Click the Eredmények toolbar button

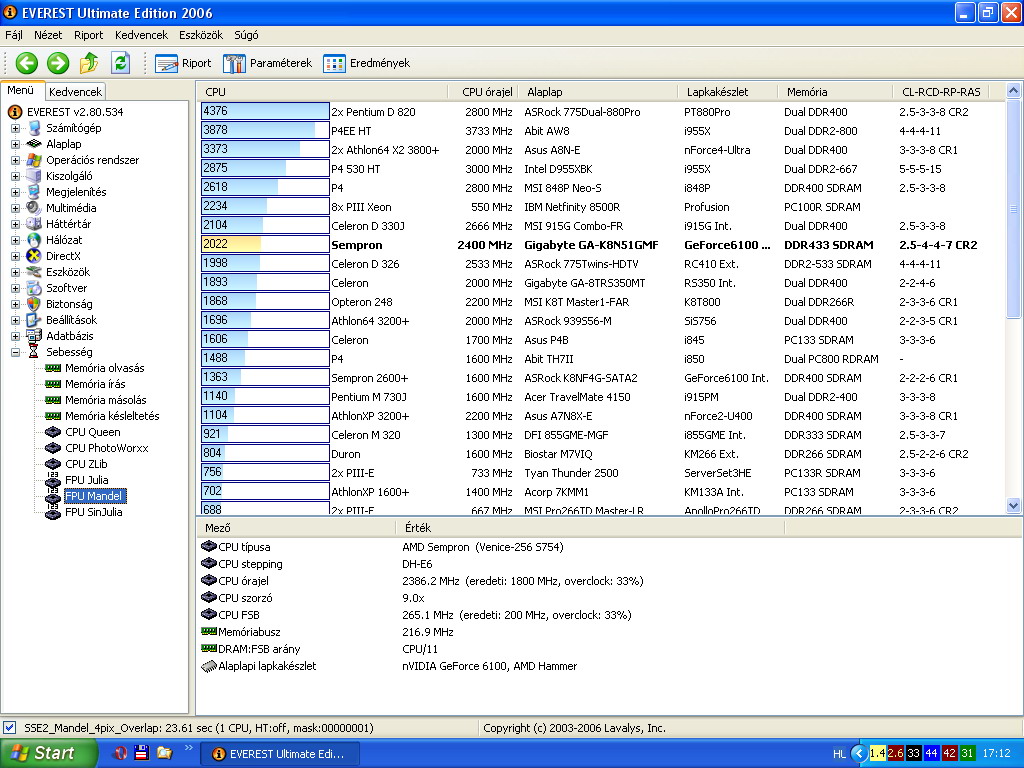pos(367,63)
